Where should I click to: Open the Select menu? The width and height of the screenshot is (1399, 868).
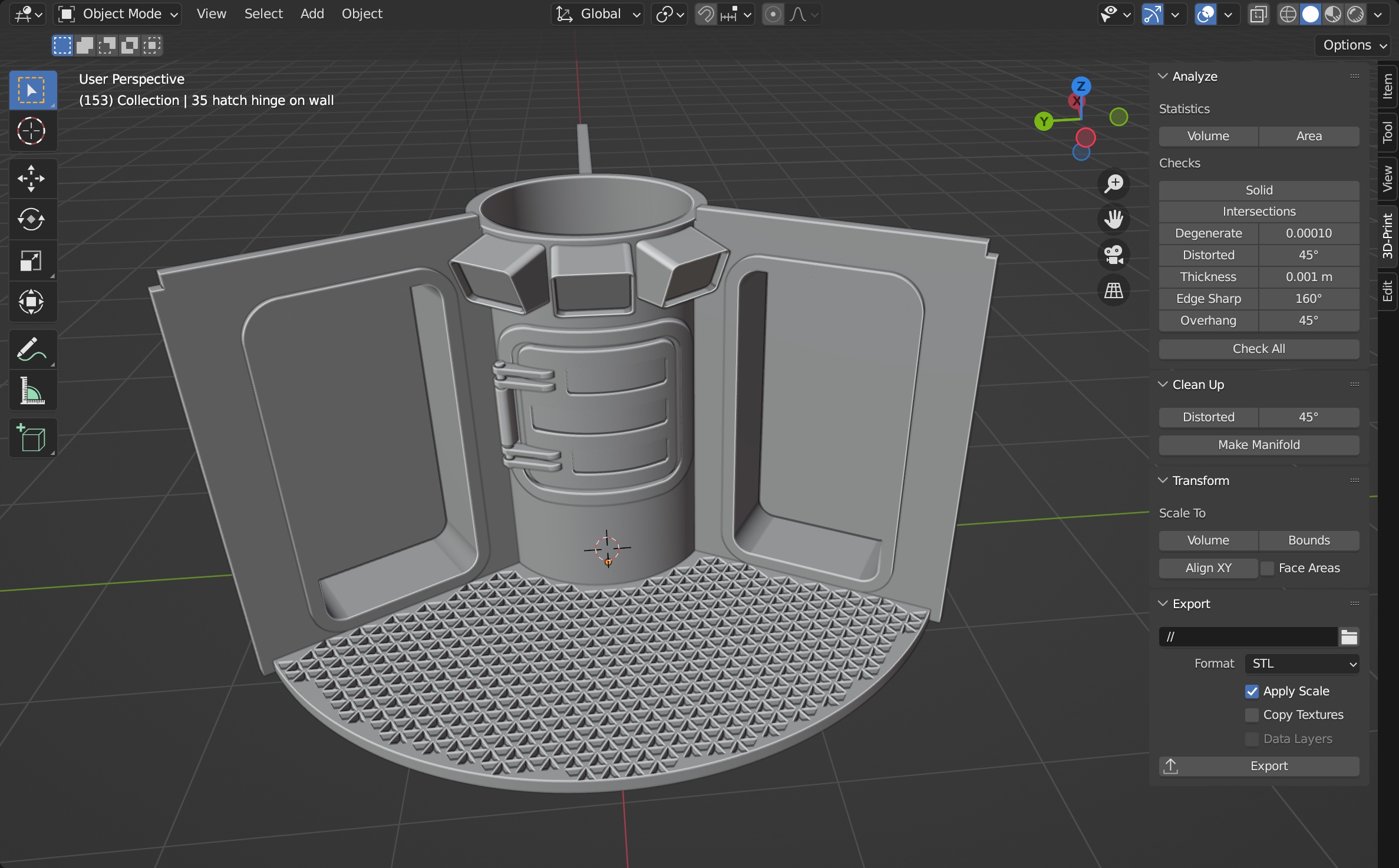coord(263,14)
